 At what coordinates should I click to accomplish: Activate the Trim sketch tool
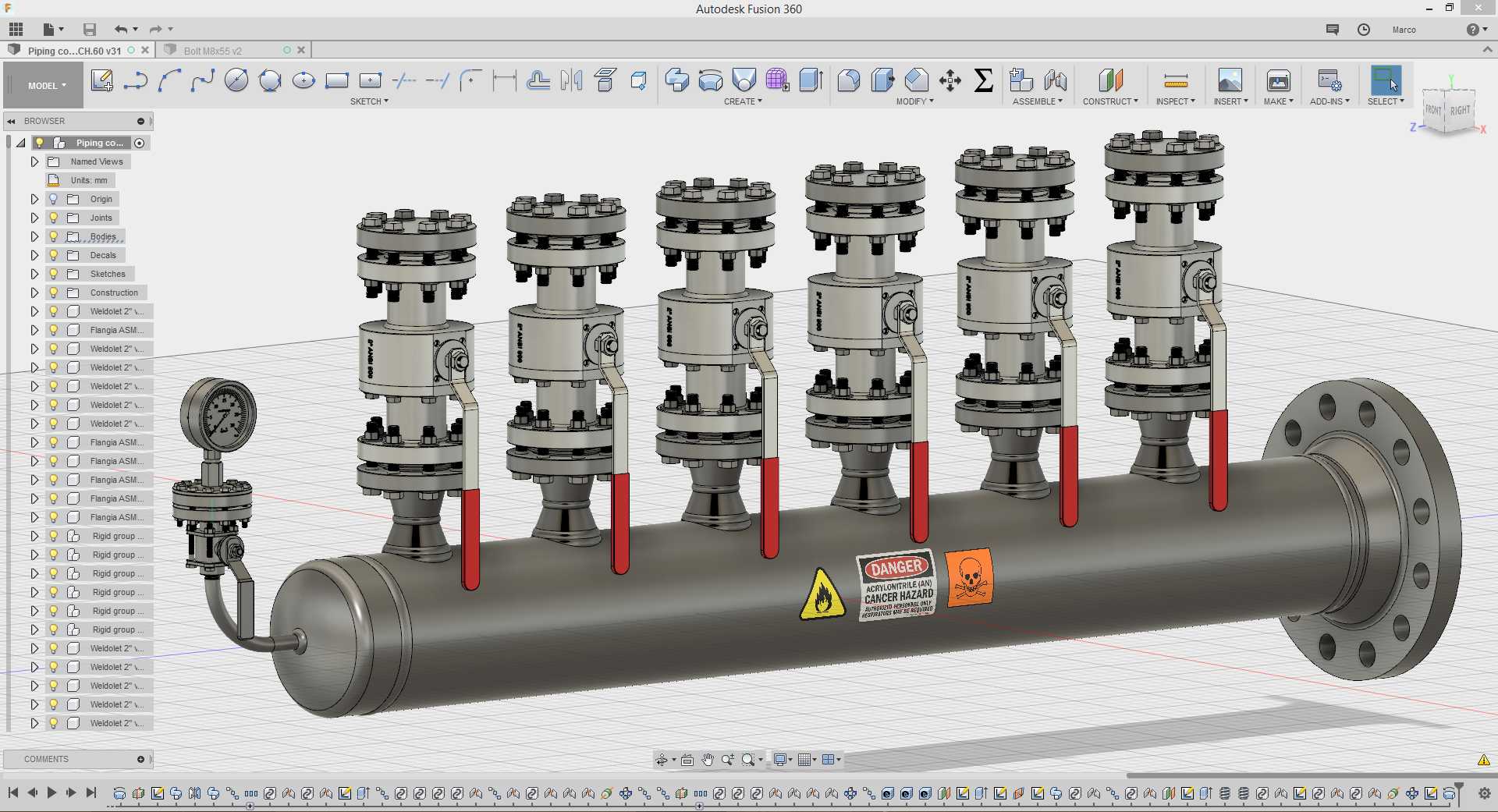click(x=403, y=80)
